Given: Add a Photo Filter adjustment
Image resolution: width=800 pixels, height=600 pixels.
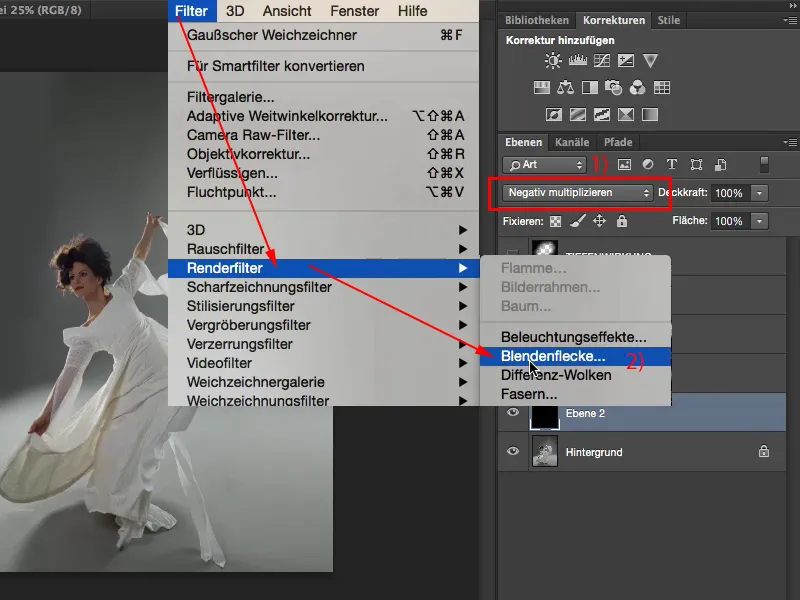Looking at the screenshot, I should tap(613, 88).
